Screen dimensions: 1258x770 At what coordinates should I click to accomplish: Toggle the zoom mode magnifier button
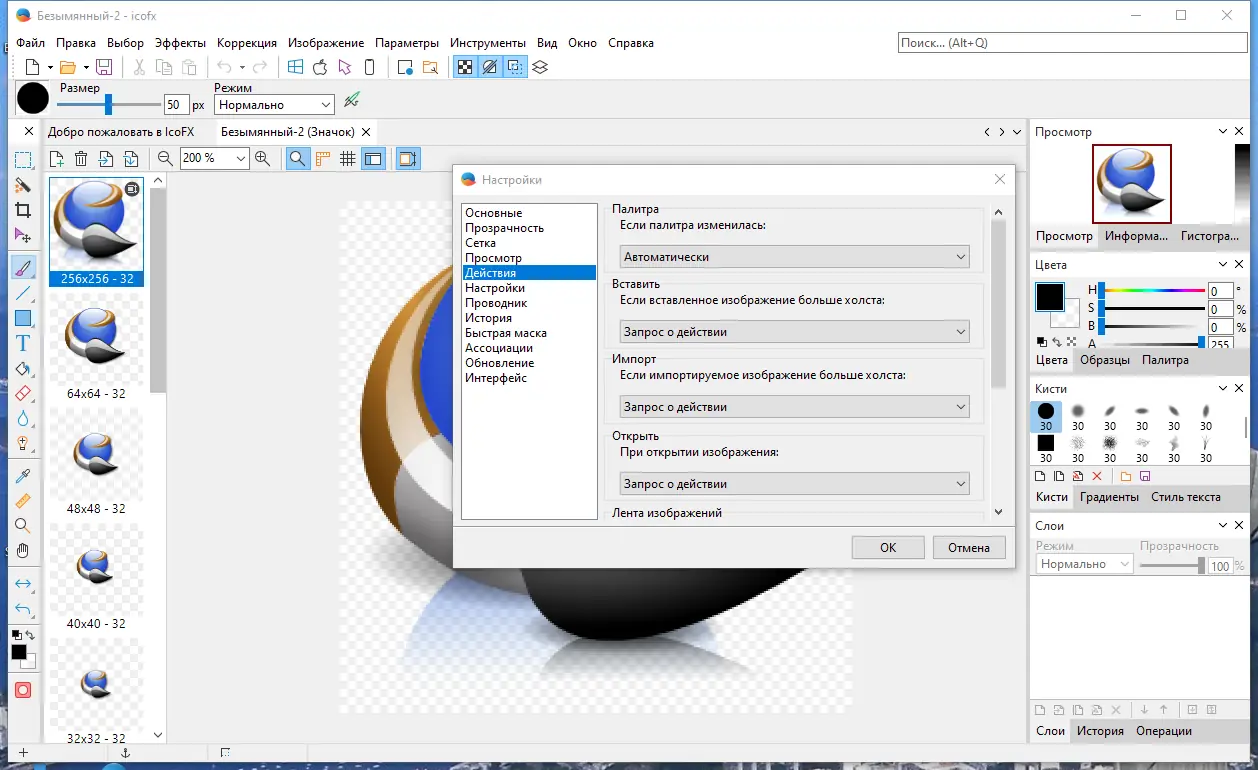[297, 158]
